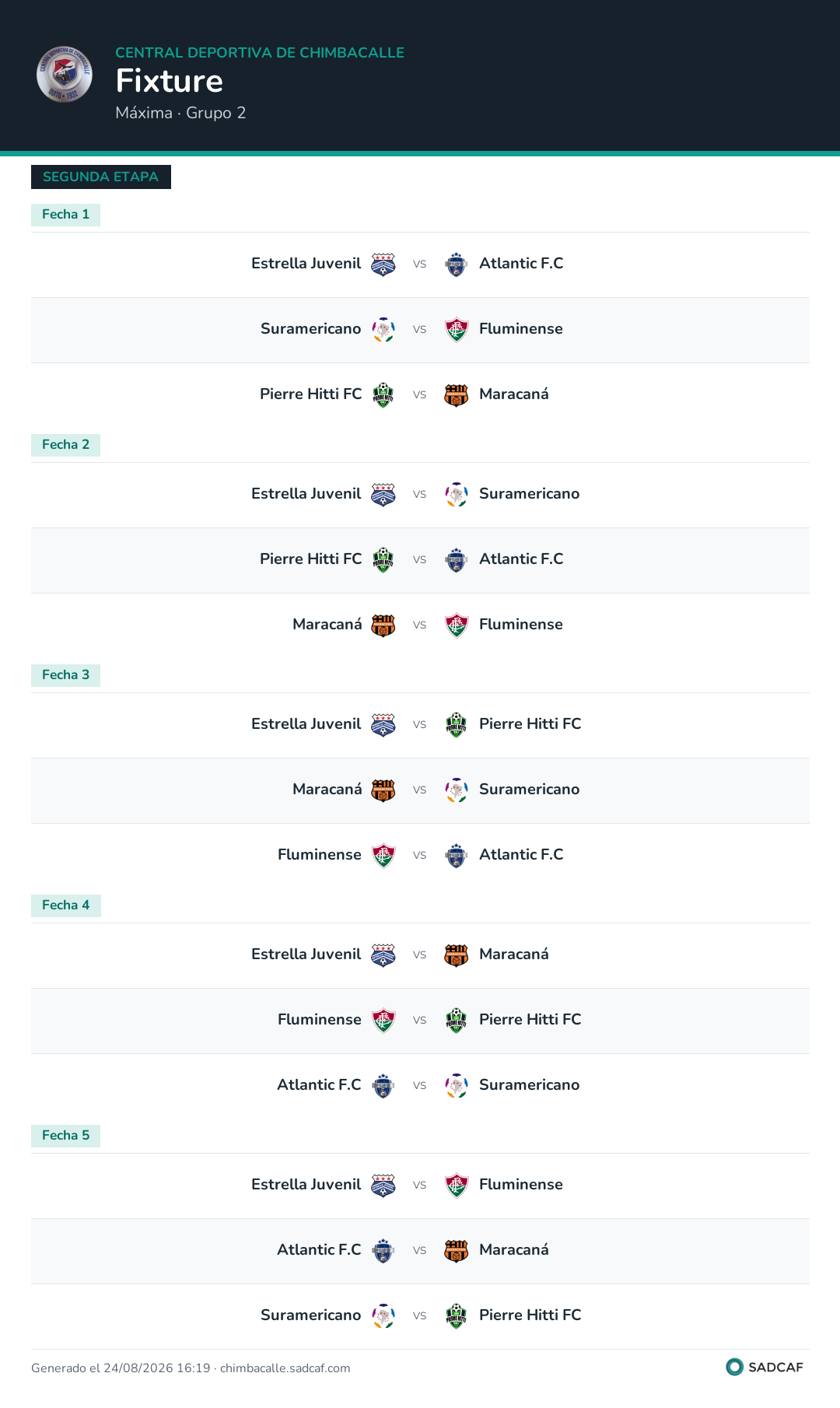Click Atlantic F.C crest in Fecha 4
Screen dimensions: 840x1408
[383, 1086]
